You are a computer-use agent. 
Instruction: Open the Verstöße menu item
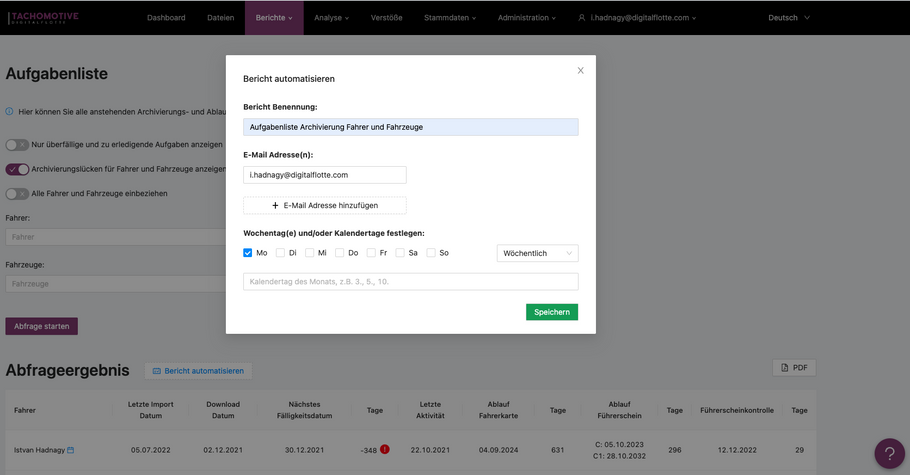[x=386, y=18]
